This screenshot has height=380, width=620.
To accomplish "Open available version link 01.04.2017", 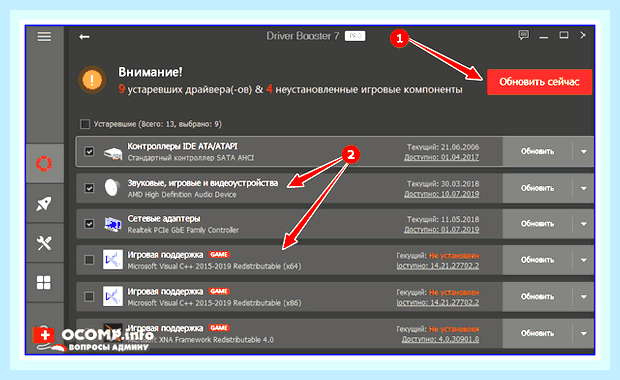I will pyautogui.click(x=441, y=157).
